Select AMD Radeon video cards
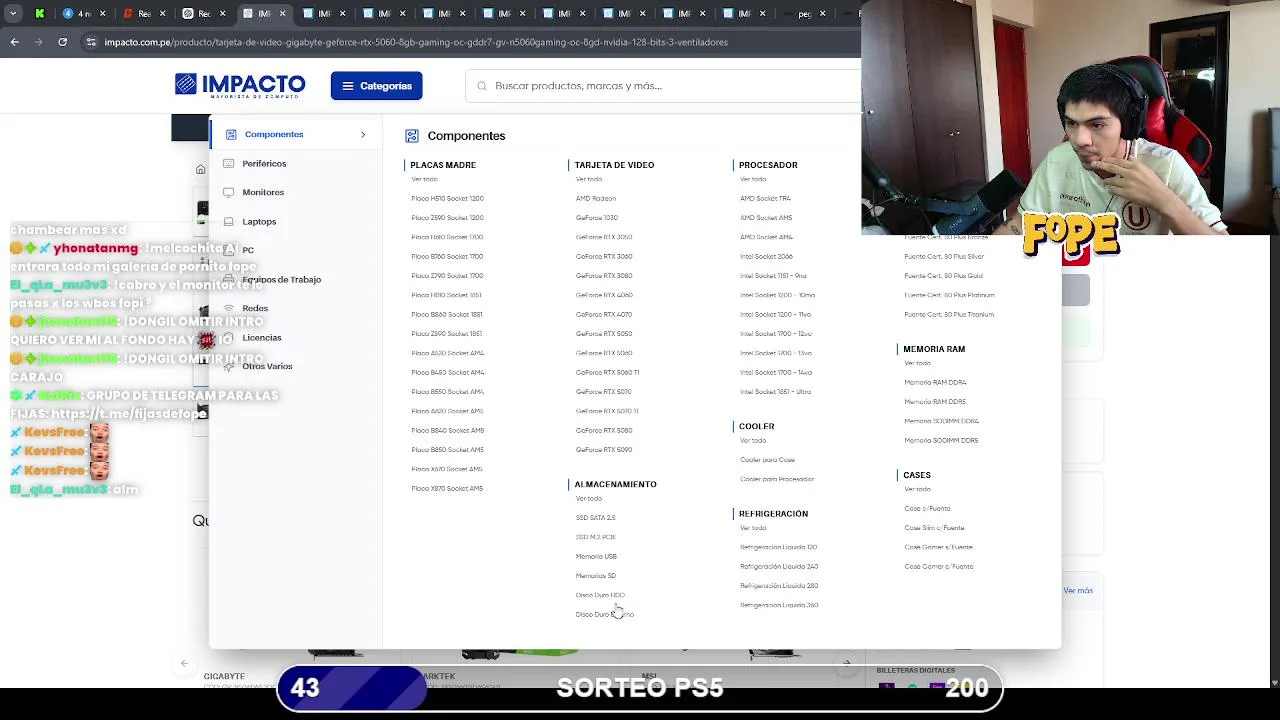1280x720 pixels. point(596,198)
